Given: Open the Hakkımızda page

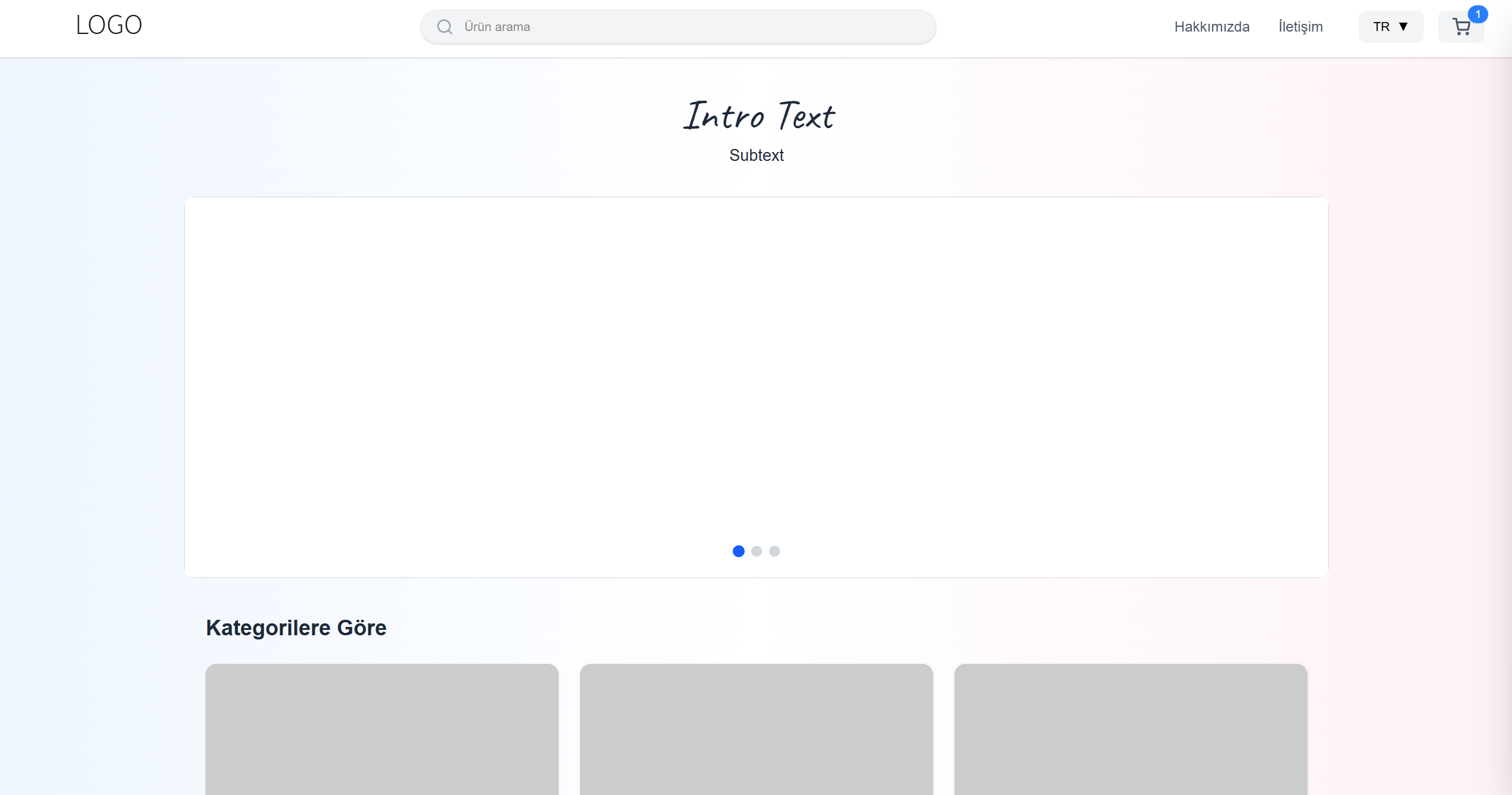Looking at the screenshot, I should 1212,27.
